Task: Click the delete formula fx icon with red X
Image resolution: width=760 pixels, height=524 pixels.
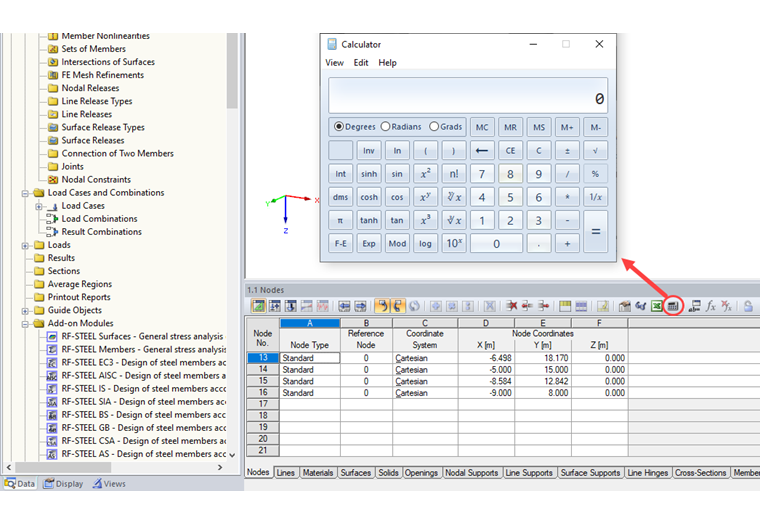Action: coord(726,306)
